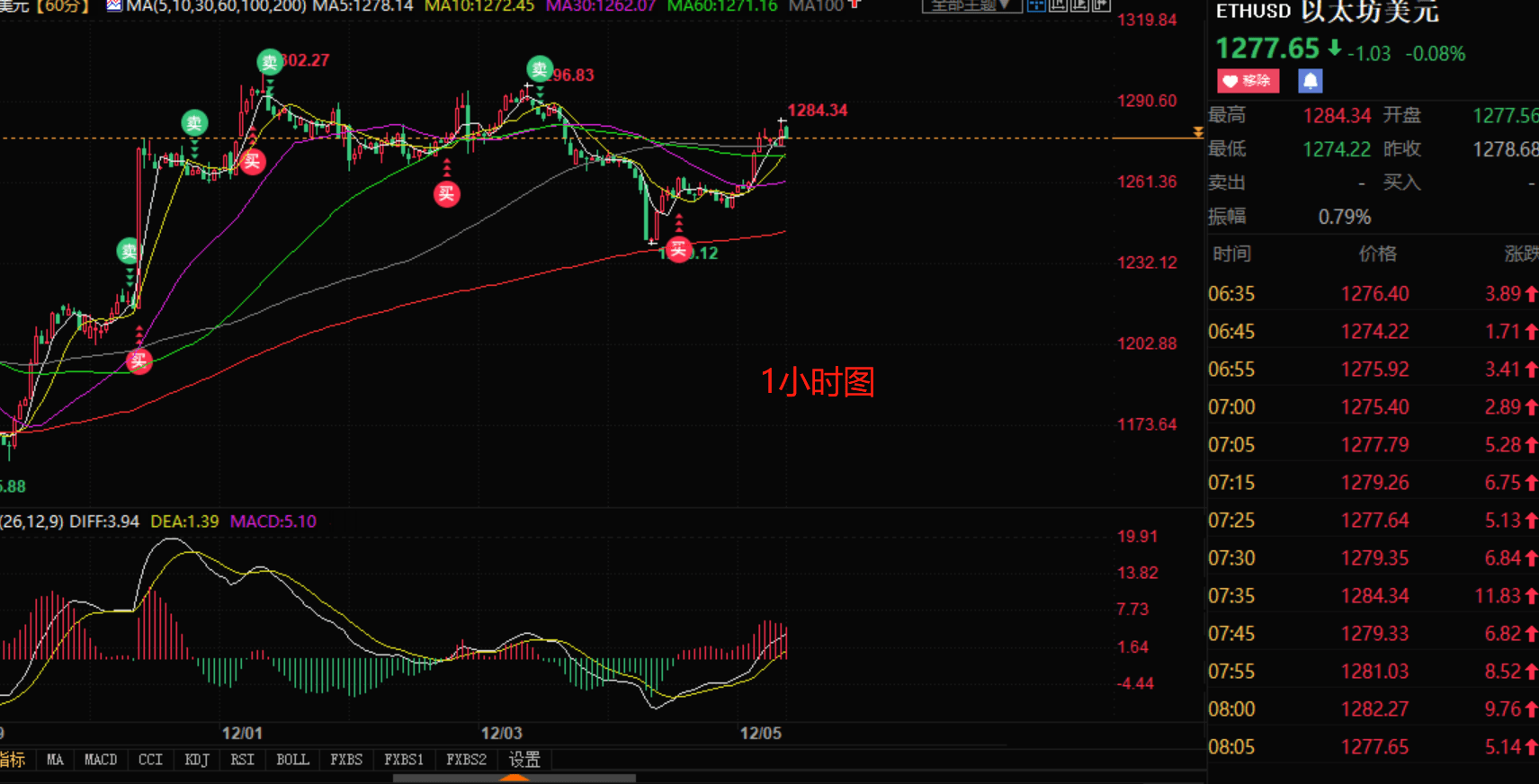Image resolution: width=1539 pixels, height=784 pixels.
Task: Switch to the KDJ indicator tab
Action: (x=197, y=760)
